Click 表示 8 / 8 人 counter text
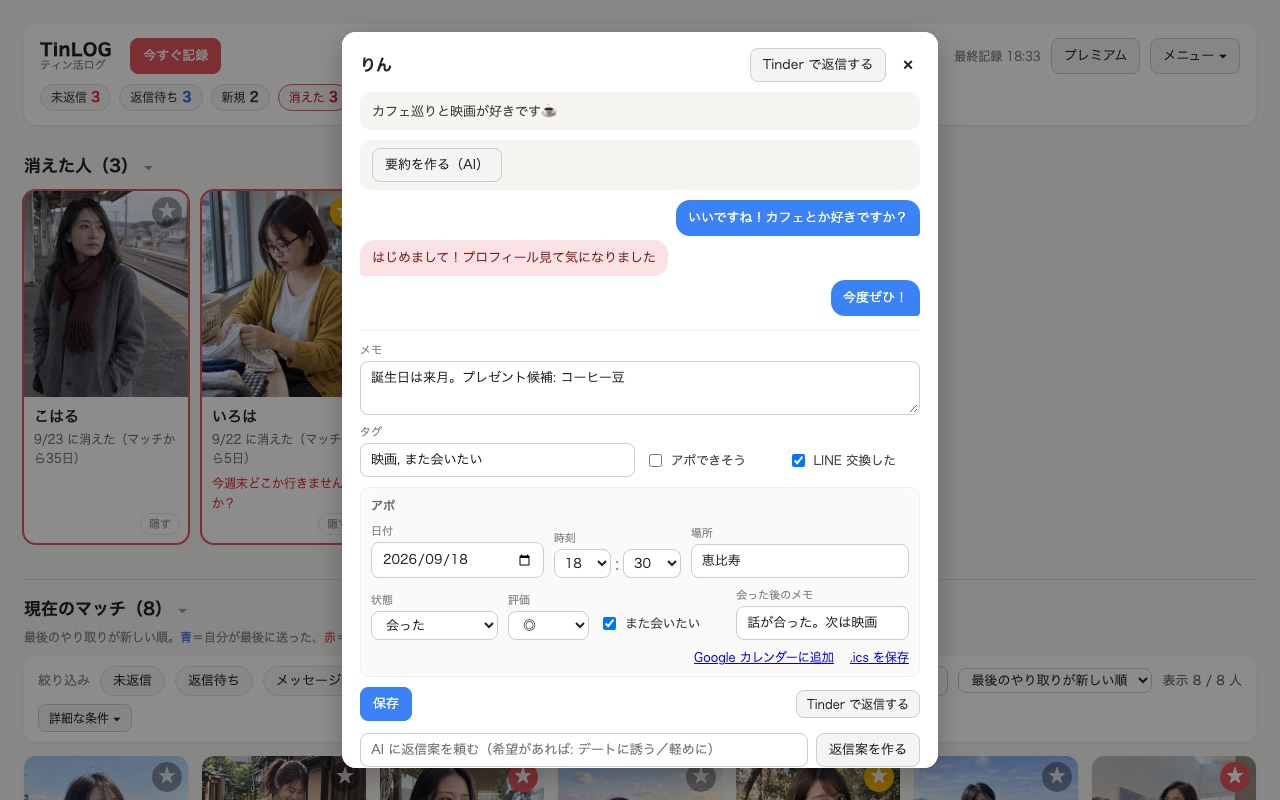The width and height of the screenshot is (1280, 800). click(1202, 681)
